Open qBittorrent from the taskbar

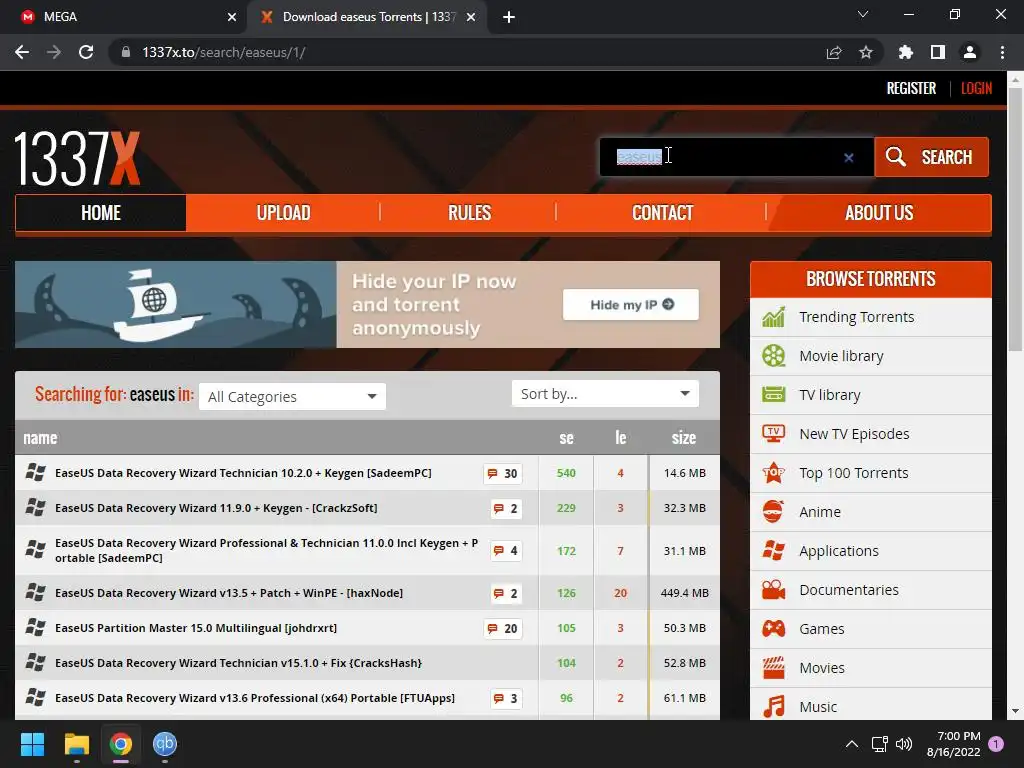tap(165, 744)
